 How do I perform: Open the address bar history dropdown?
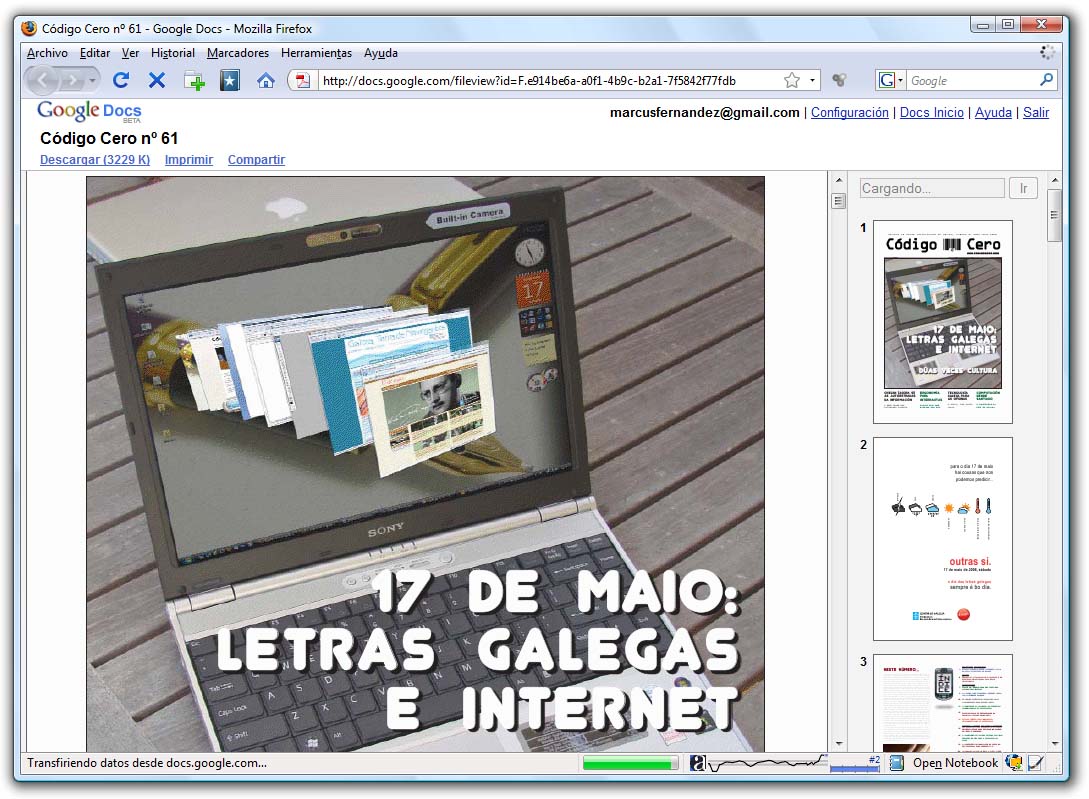coord(812,81)
